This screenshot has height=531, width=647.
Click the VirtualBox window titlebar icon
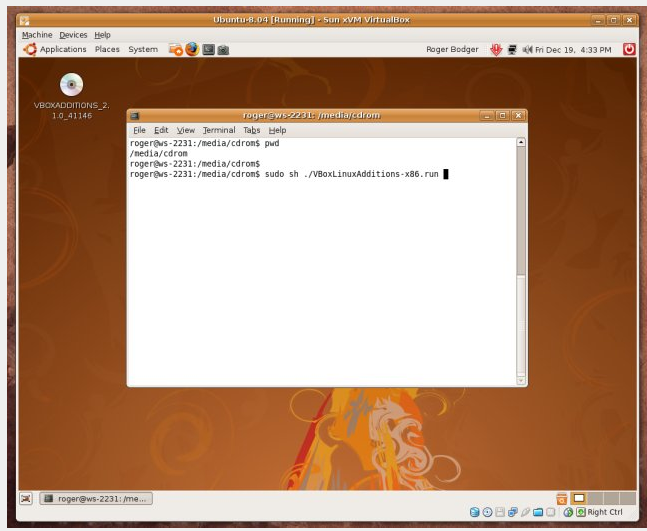pos(24,21)
